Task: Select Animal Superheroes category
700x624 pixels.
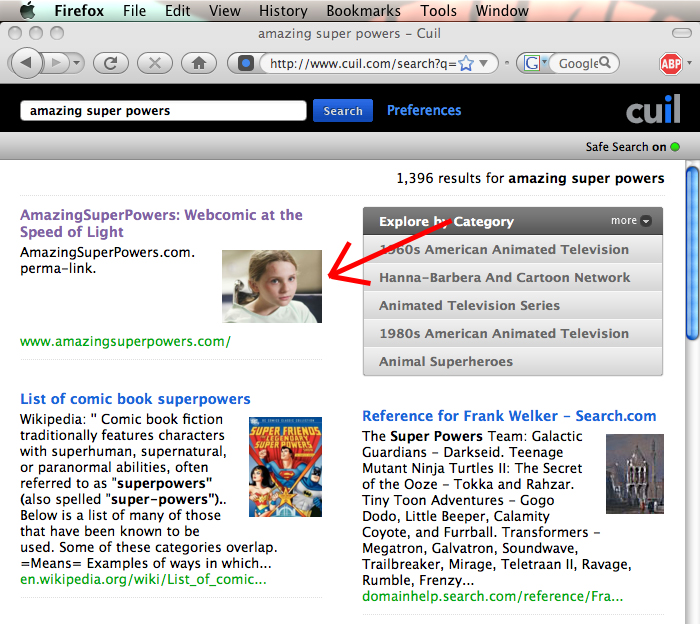Action: (512, 362)
